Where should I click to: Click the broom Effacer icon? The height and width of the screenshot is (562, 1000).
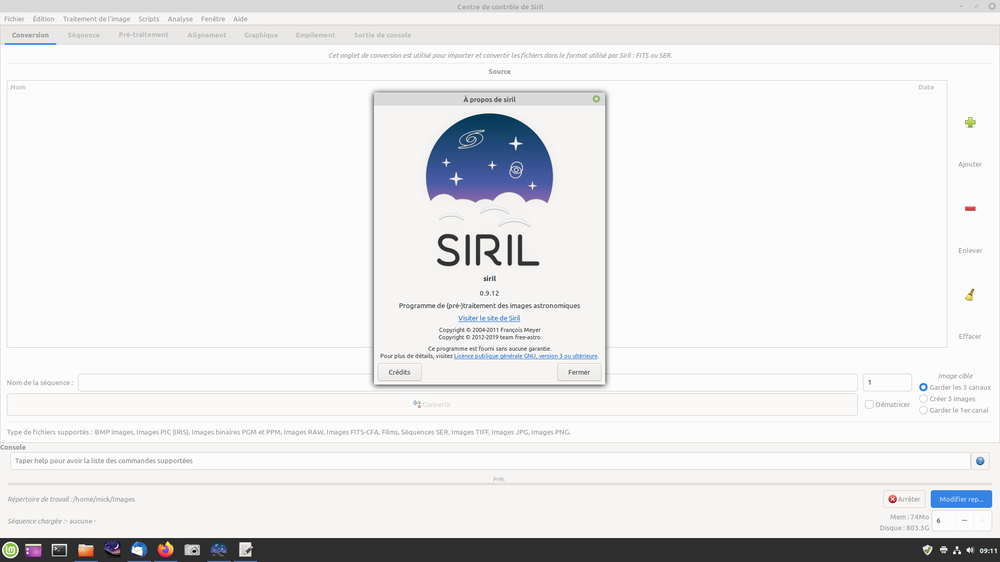tap(969, 295)
